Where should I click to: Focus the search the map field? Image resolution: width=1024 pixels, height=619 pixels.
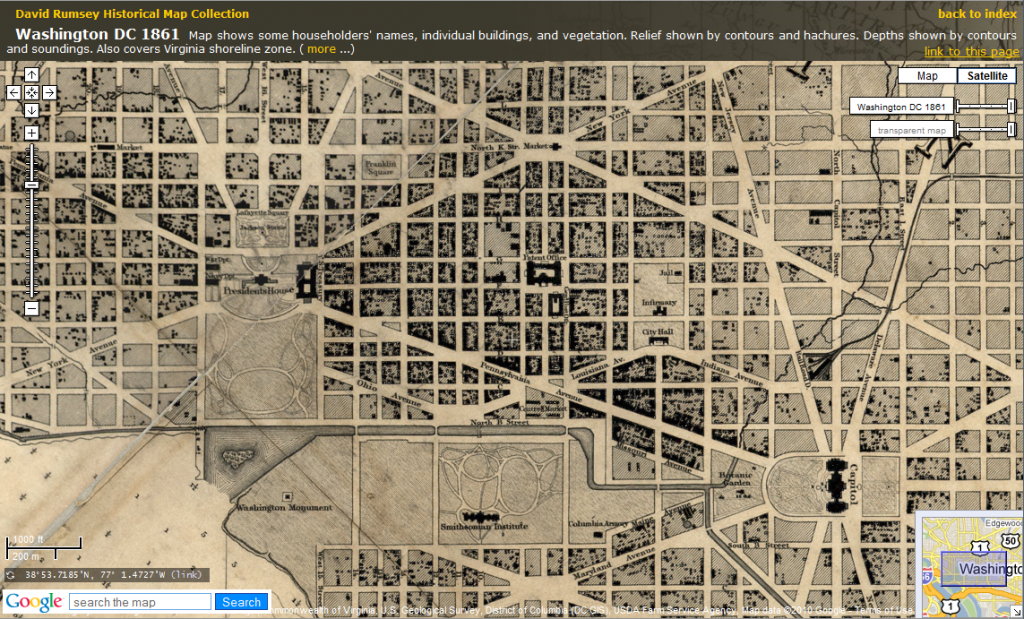click(x=140, y=602)
